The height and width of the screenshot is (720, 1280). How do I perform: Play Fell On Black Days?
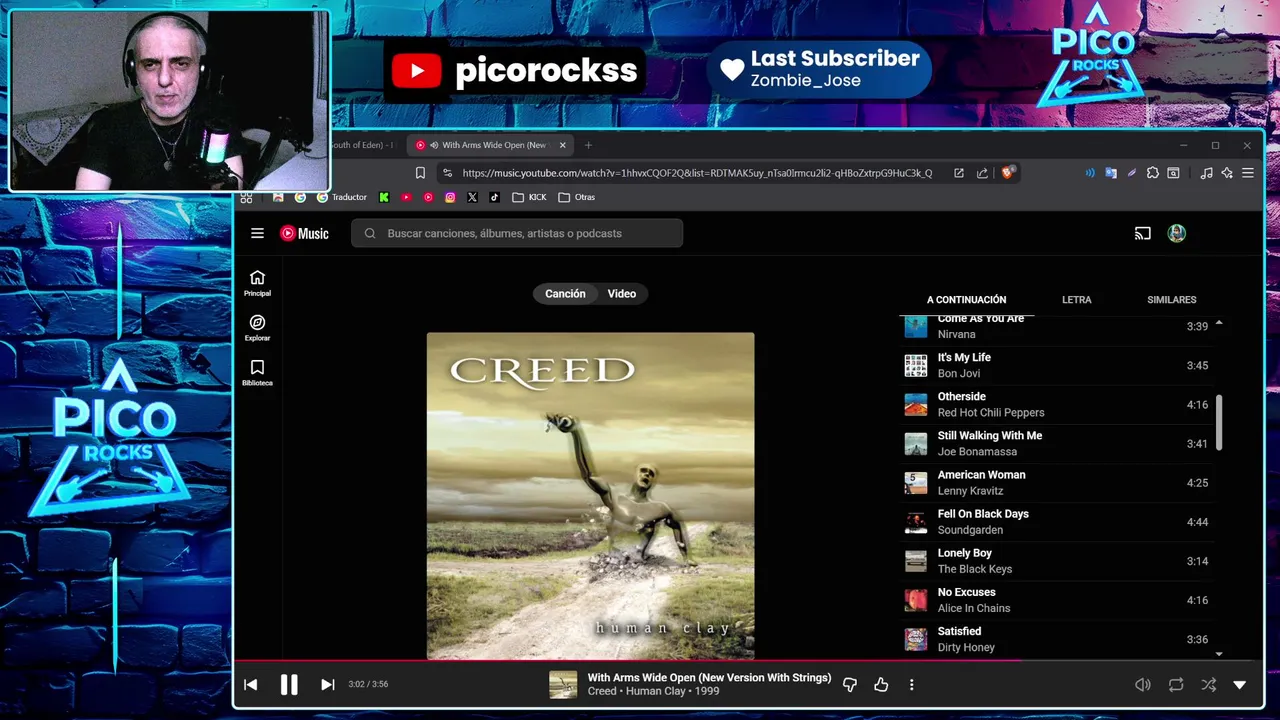[1058, 521]
